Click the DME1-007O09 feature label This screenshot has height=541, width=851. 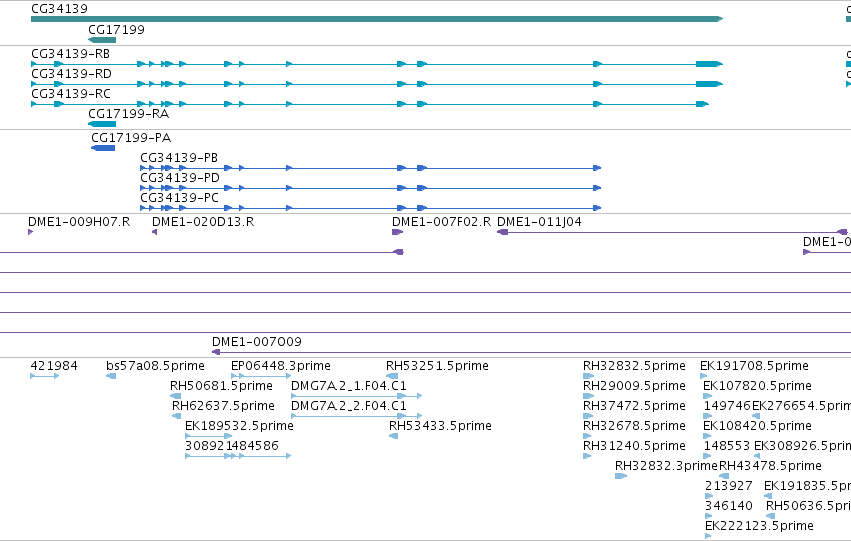point(257,342)
